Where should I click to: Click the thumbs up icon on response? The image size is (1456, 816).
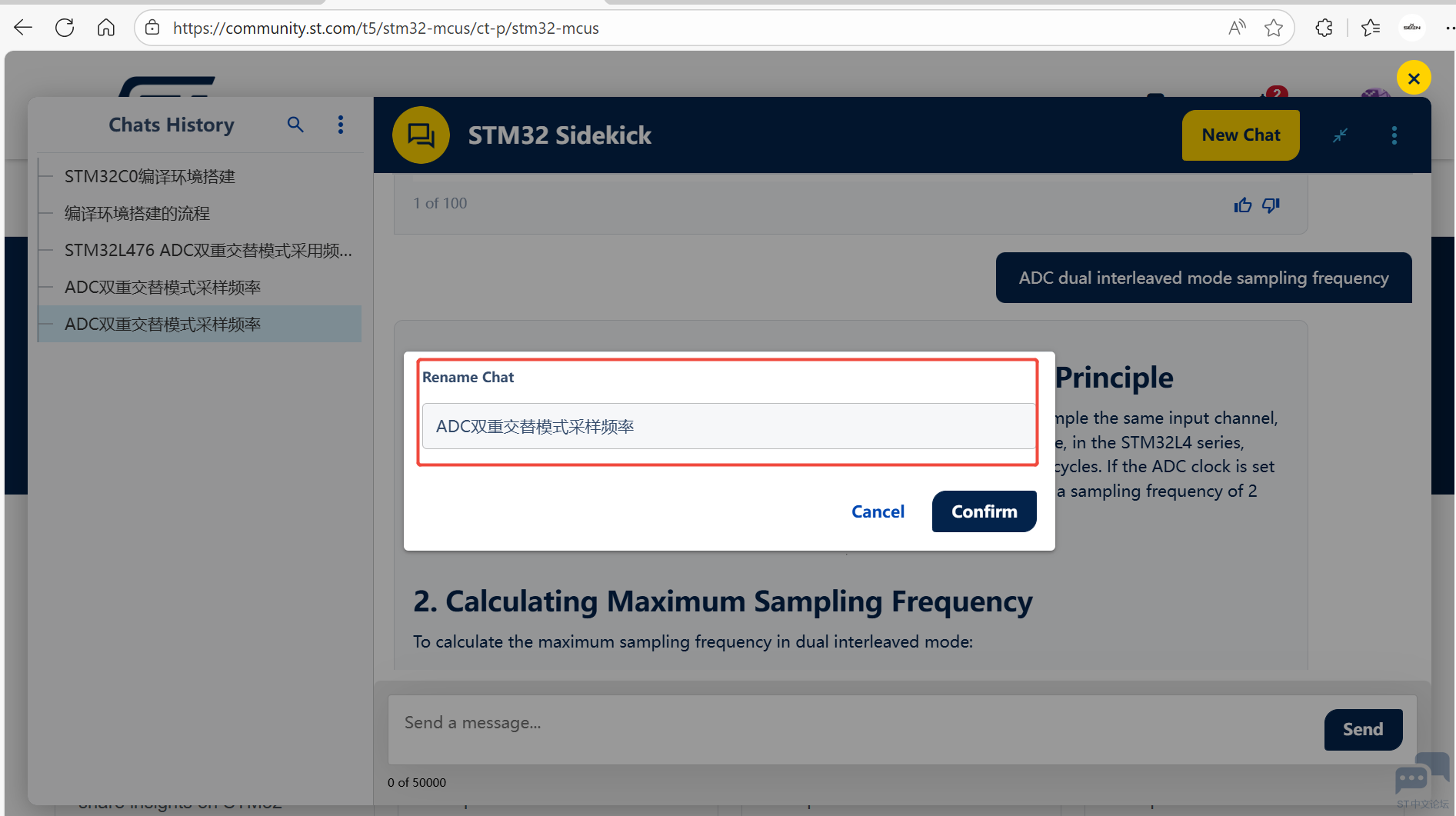click(1242, 205)
